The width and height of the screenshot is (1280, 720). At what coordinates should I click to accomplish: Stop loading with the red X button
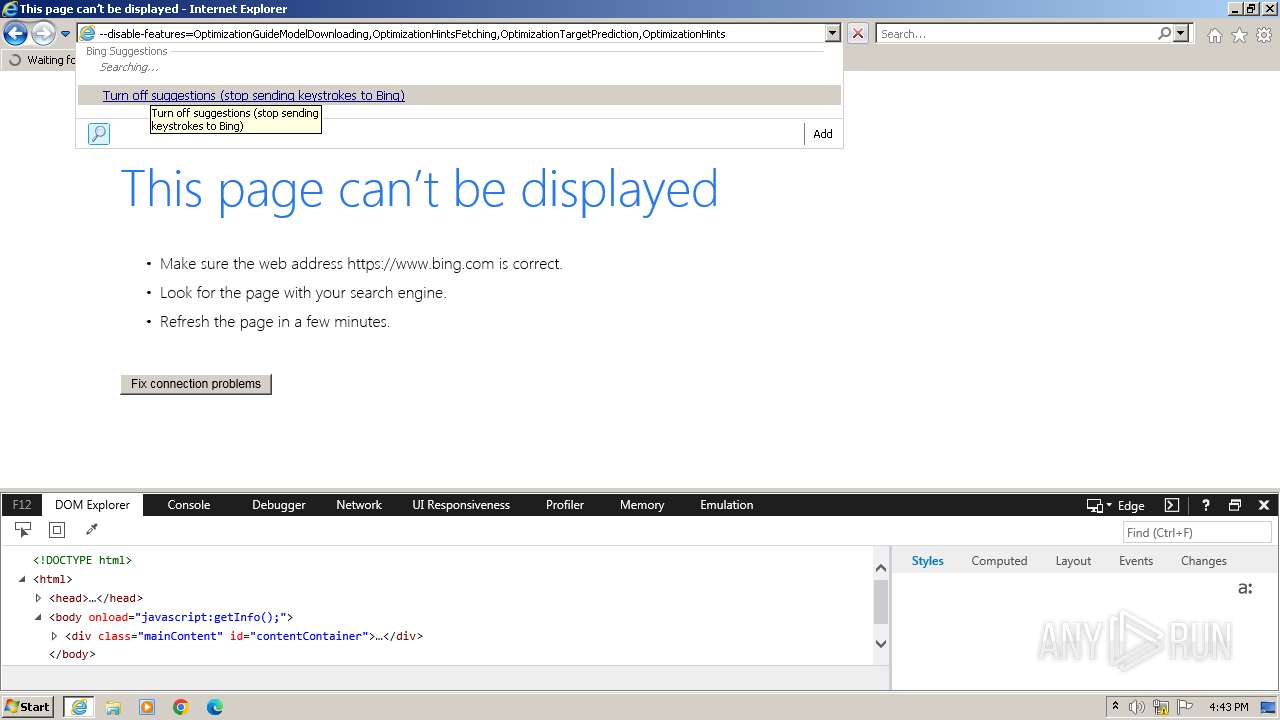pyautogui.click(x=858, y=34)
